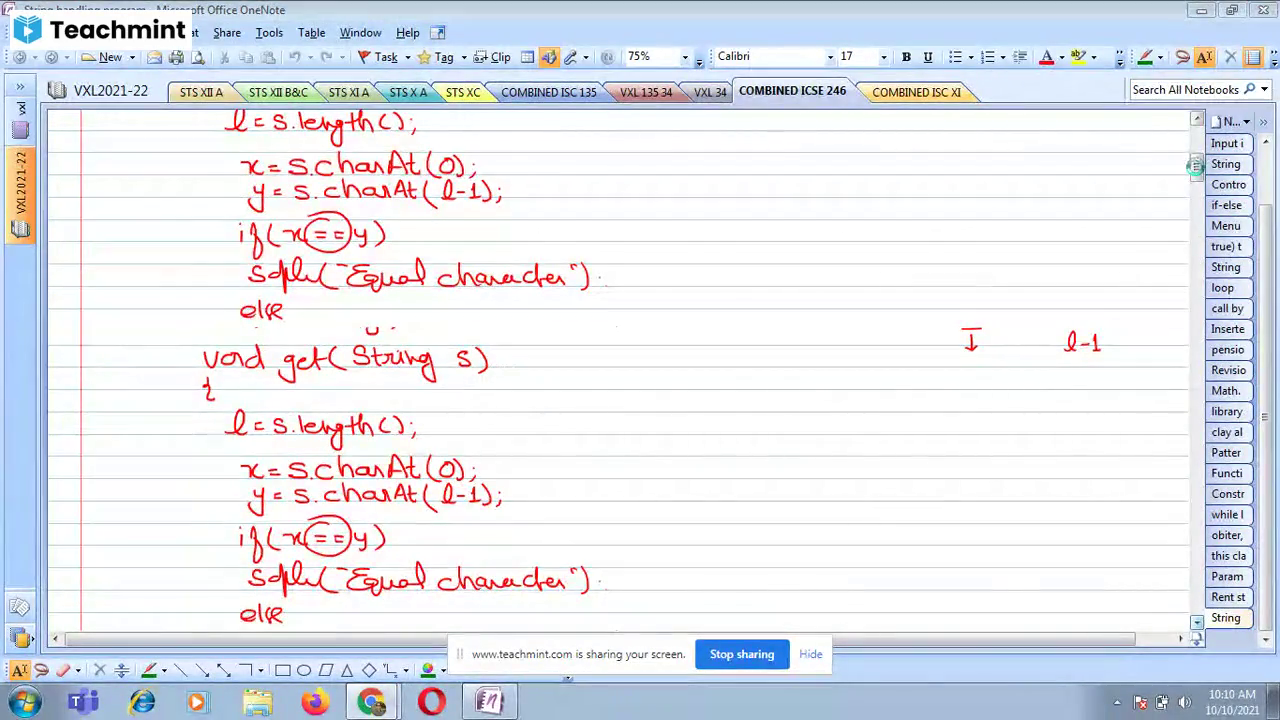This screenshot has width=1280, height=720.
Task: Open the Calibri font name dropdown
Action: [x=829, y=57]
